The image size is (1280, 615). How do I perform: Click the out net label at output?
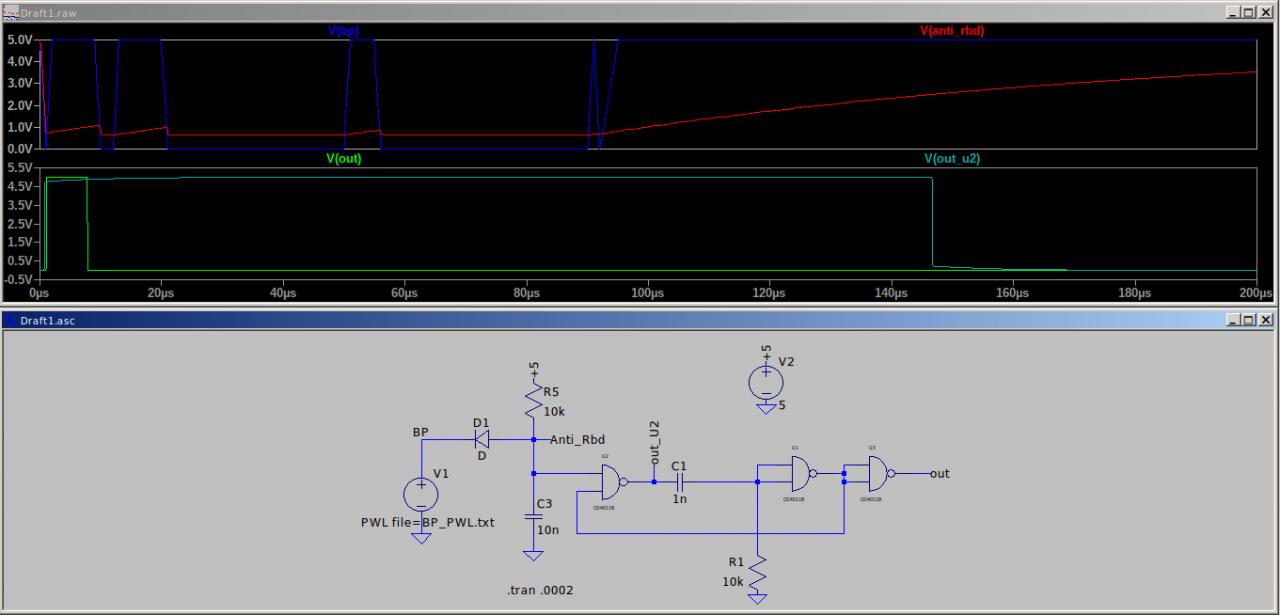pyautogui.click(x=940, y=473)
